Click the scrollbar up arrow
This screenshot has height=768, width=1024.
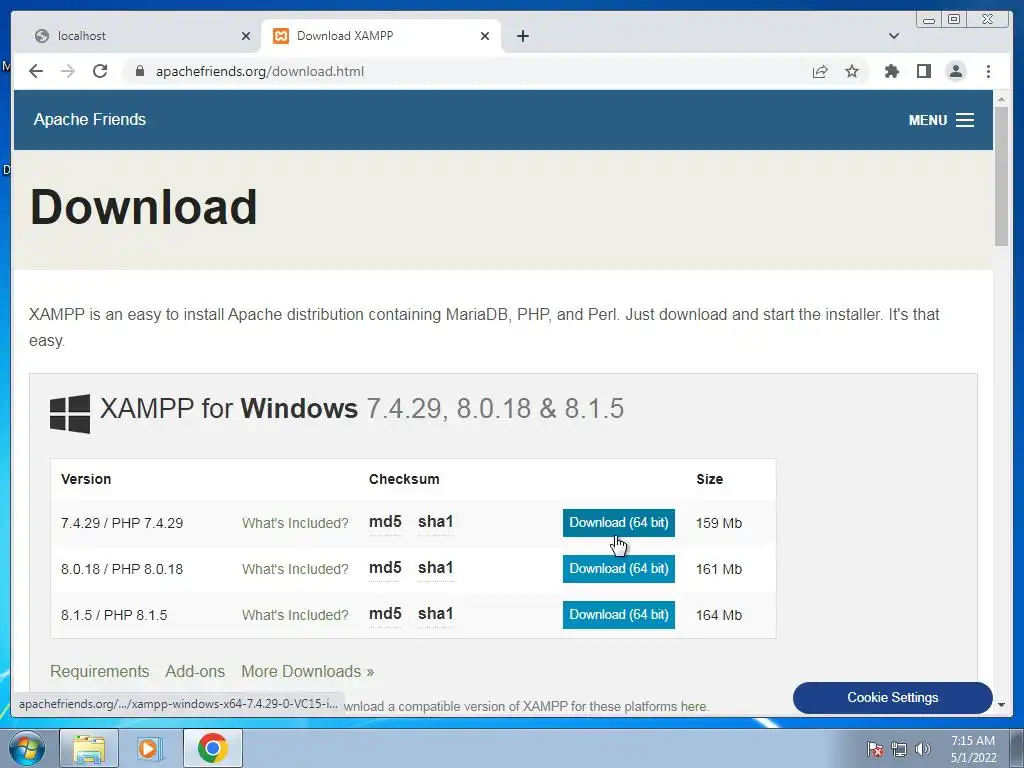[1001, 99]
